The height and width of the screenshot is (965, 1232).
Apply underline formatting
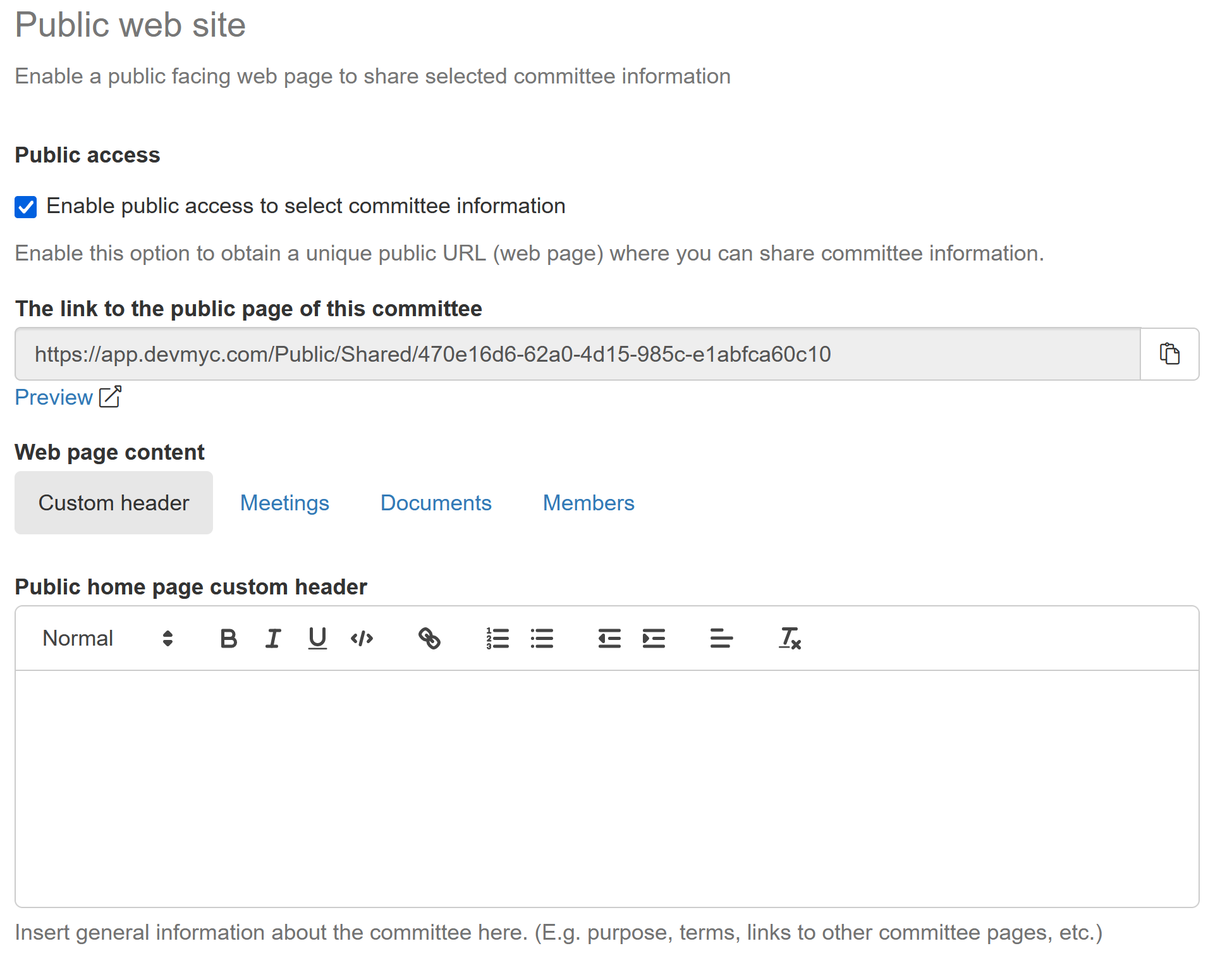tap(317, 639)
